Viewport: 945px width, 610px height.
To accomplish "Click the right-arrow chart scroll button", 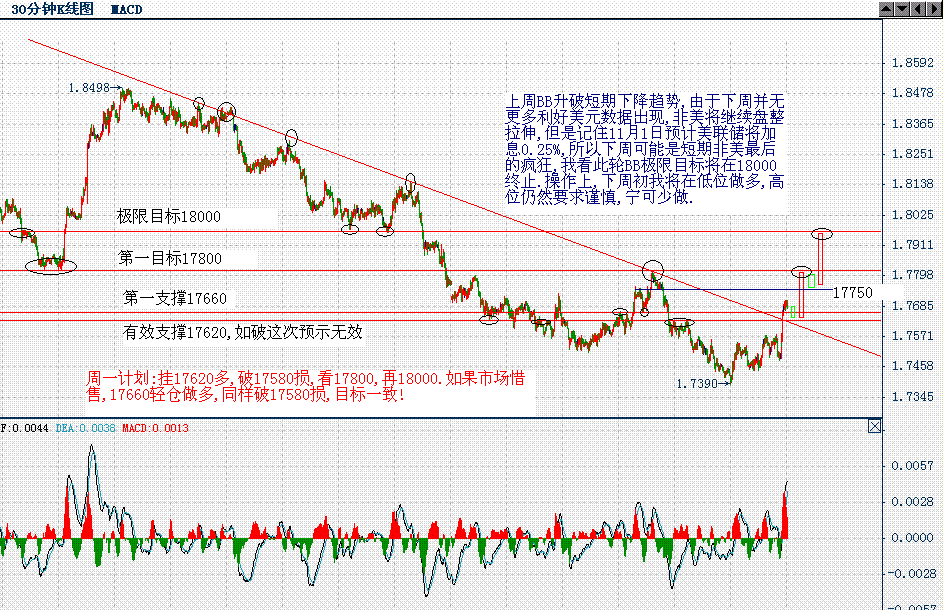I will click(934, 8).
